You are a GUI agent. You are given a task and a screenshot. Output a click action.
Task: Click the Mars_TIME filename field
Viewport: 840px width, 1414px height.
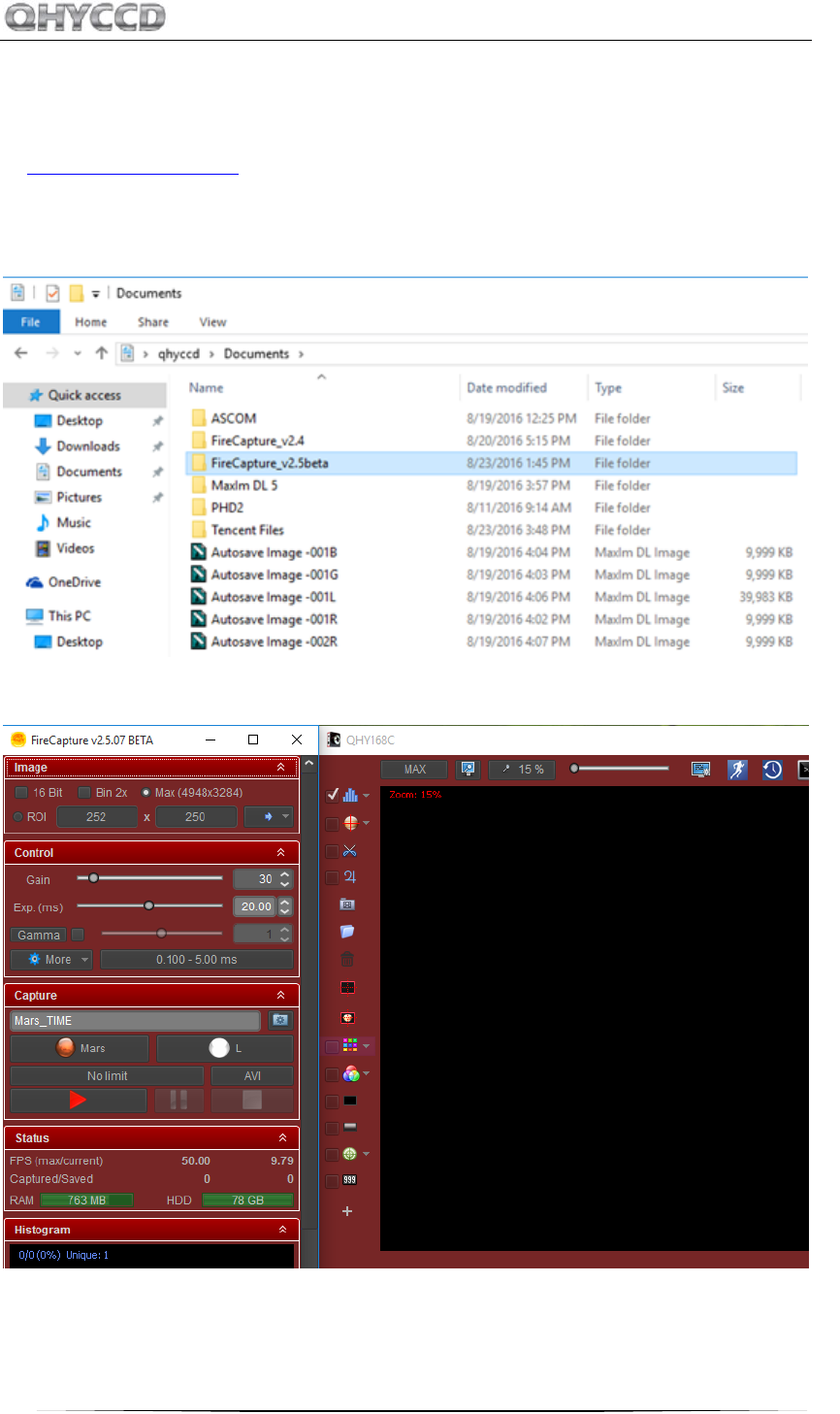[136, 1021]
